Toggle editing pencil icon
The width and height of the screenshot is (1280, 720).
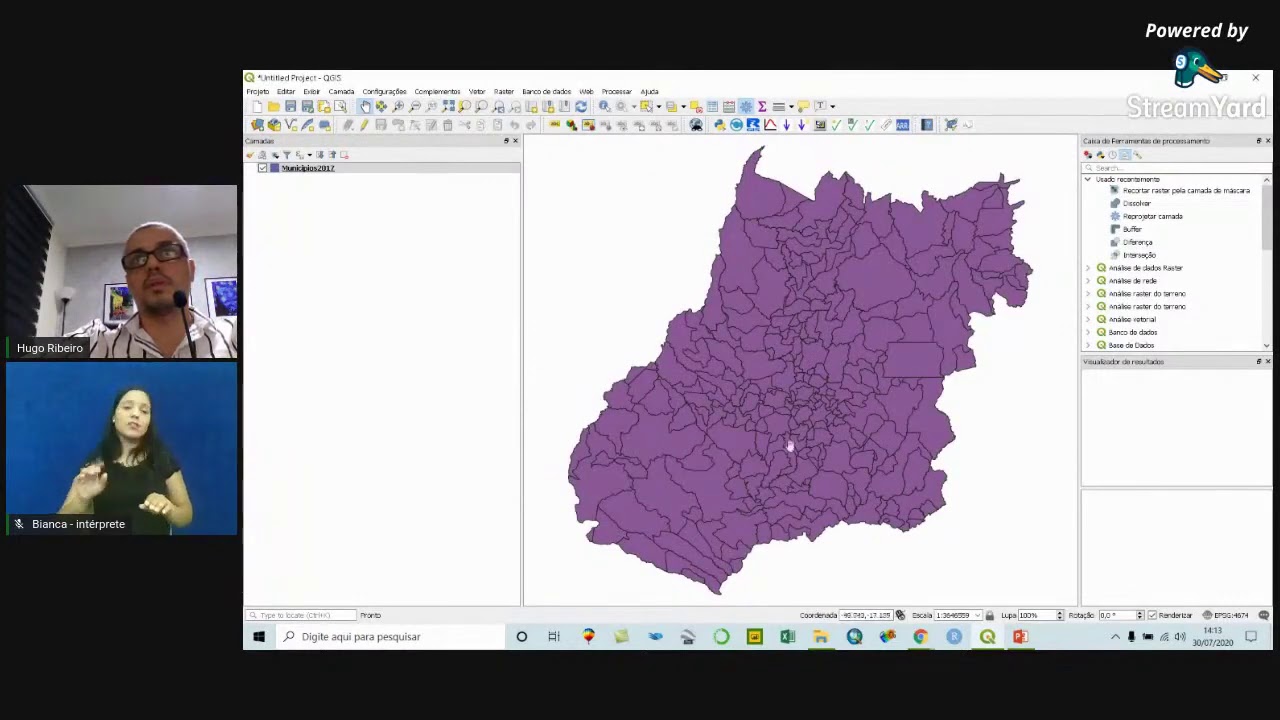(365, 124)
